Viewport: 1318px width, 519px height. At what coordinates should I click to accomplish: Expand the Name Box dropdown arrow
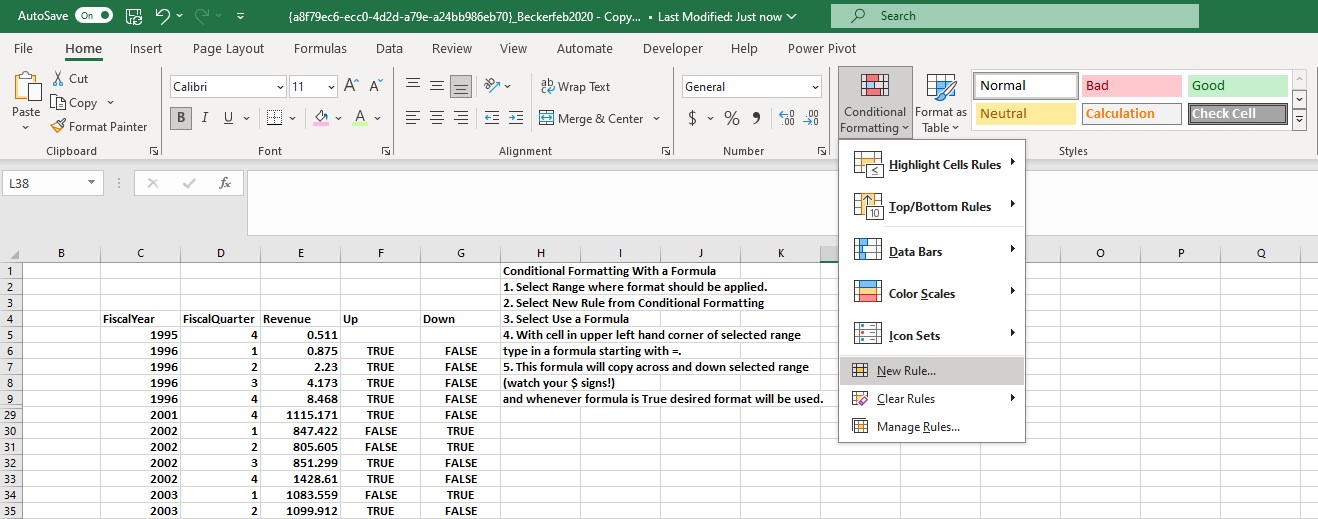(91, 183)
